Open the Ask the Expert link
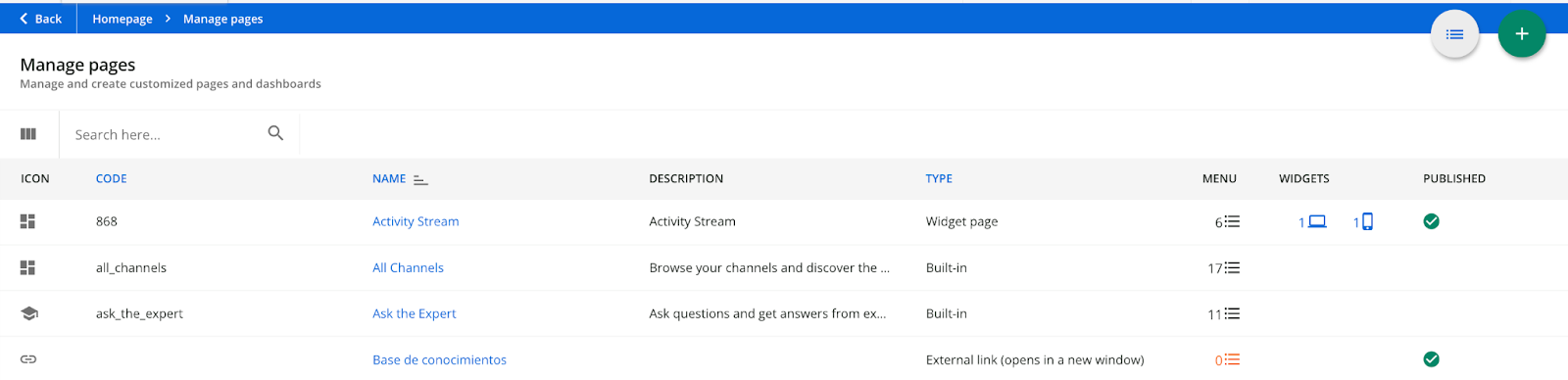Image resolution: width=1568 pixels, height=380 pixels. [414, 314]
